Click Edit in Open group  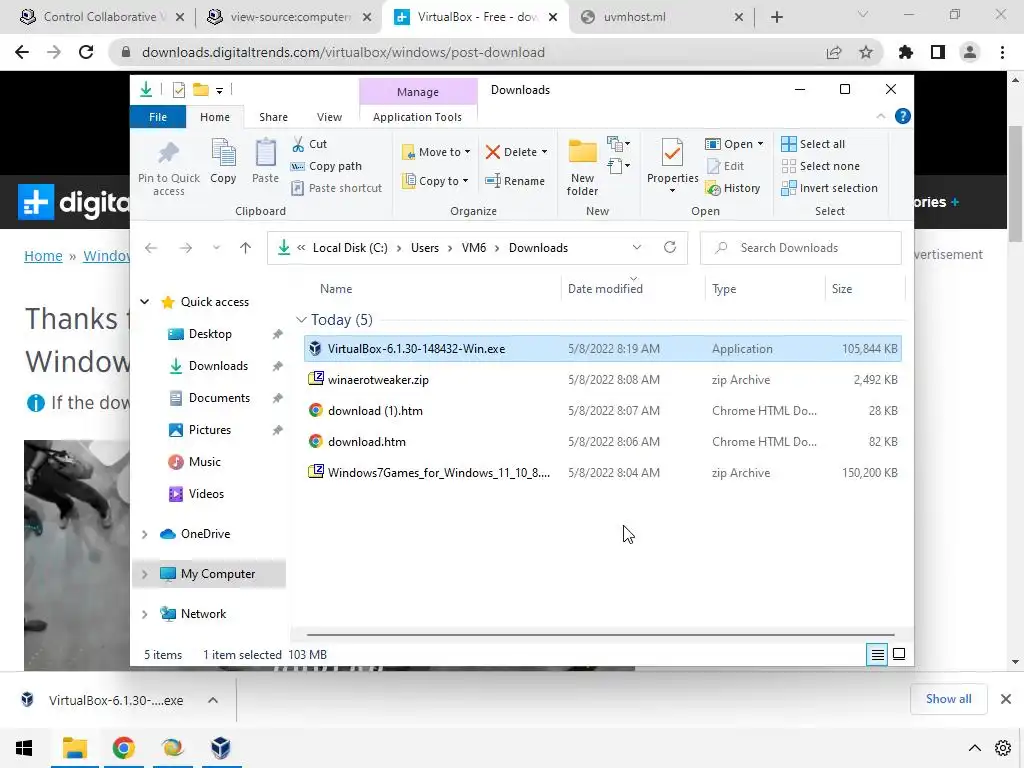click(726, 166)
